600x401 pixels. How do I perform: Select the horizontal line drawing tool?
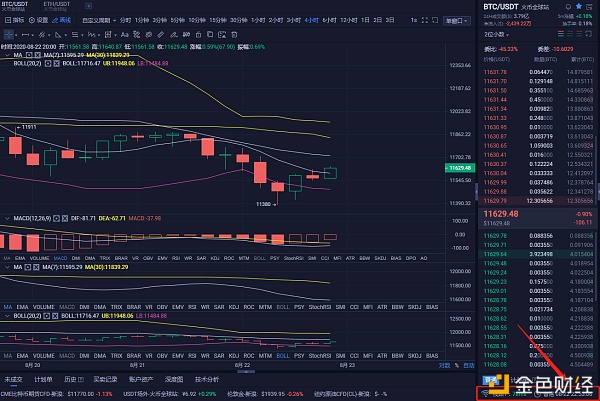tap(26, 35)
